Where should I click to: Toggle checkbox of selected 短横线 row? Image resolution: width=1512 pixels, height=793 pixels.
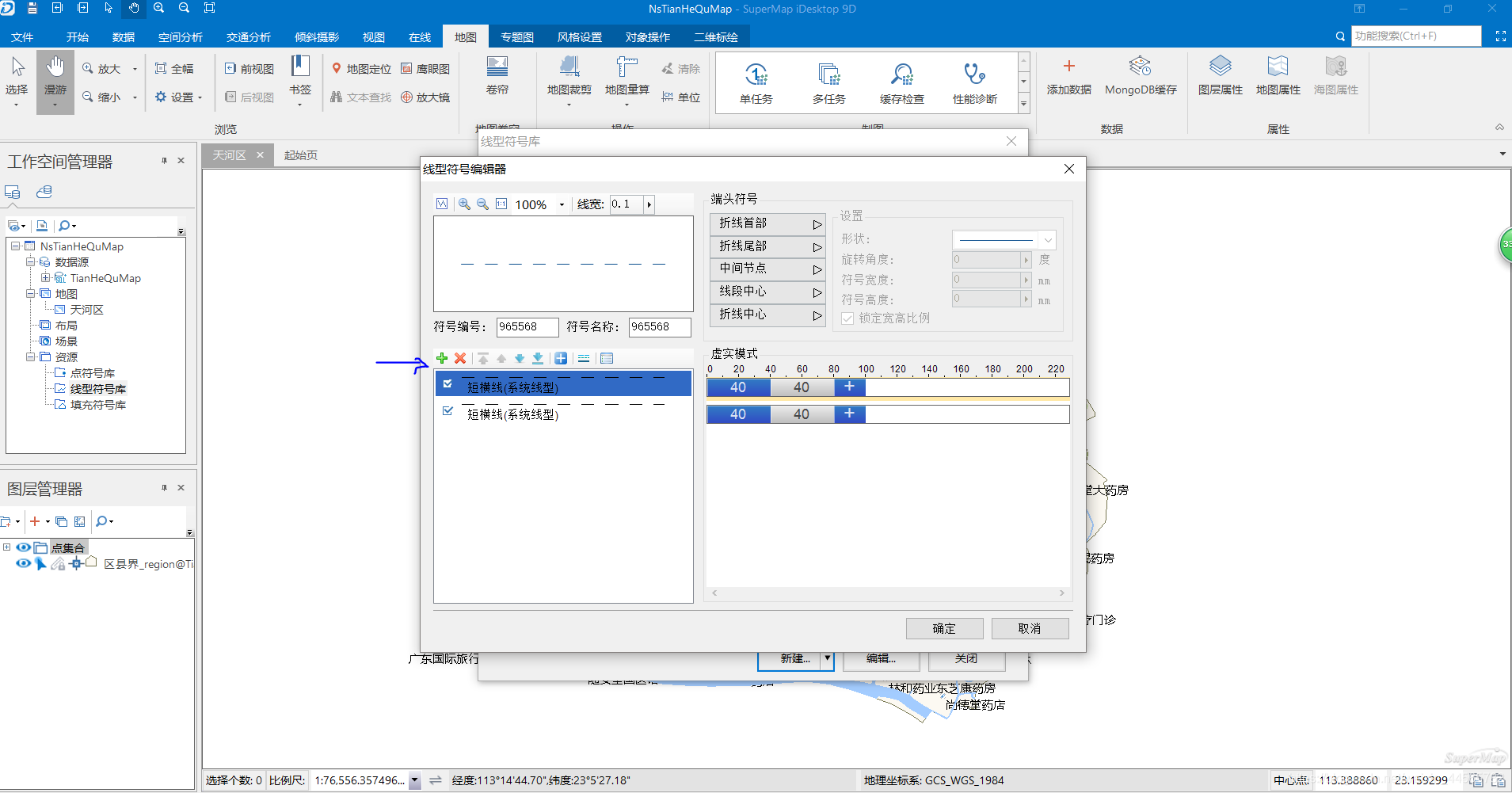tap(448, 383)
